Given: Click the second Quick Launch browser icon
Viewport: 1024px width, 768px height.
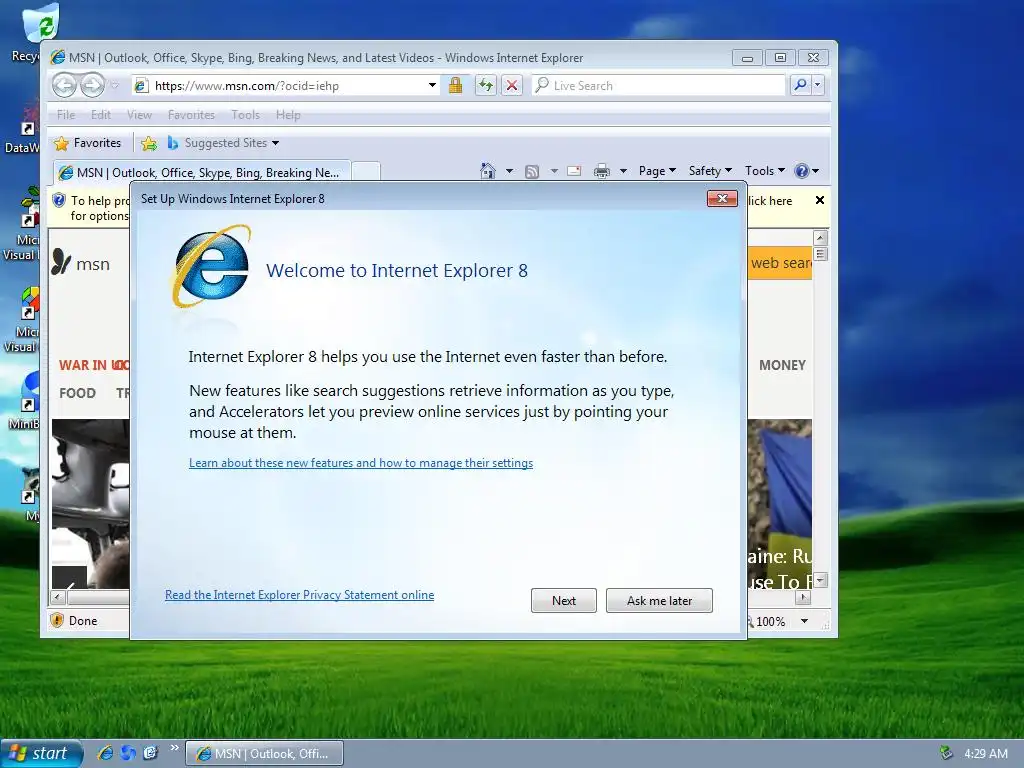Looking at the screenshot, I should 128,753.
